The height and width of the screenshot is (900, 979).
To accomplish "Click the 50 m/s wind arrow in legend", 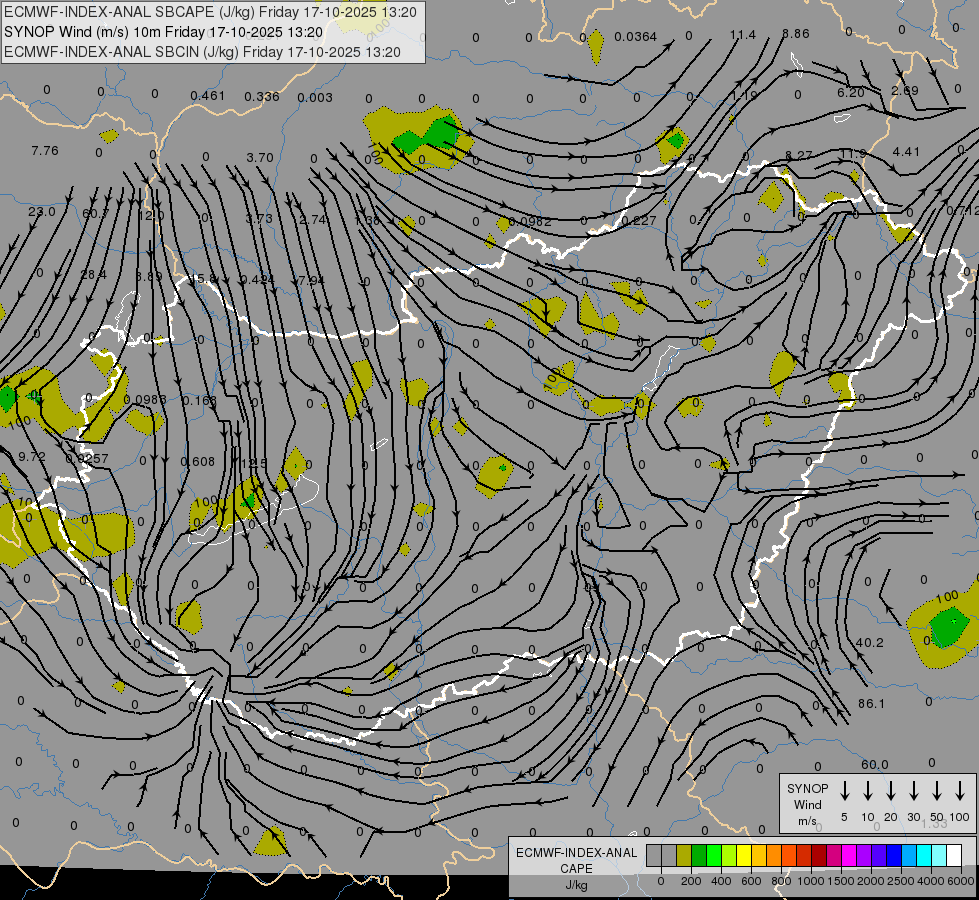I will (937, 791).
